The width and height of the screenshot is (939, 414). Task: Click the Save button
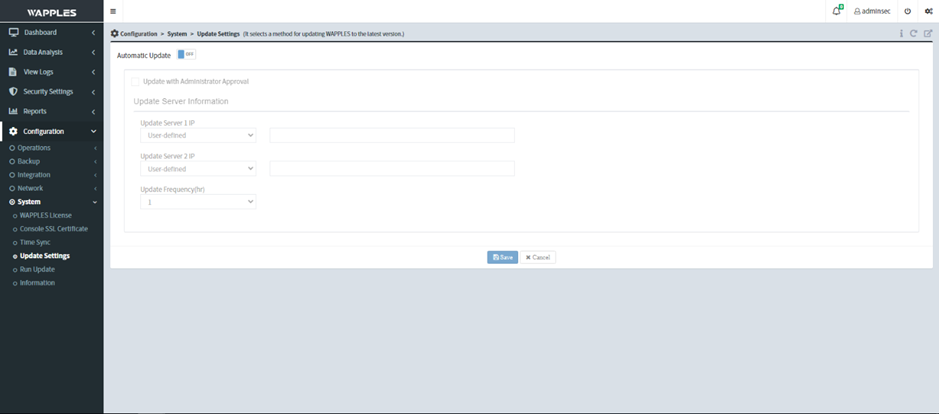point(502,257)
